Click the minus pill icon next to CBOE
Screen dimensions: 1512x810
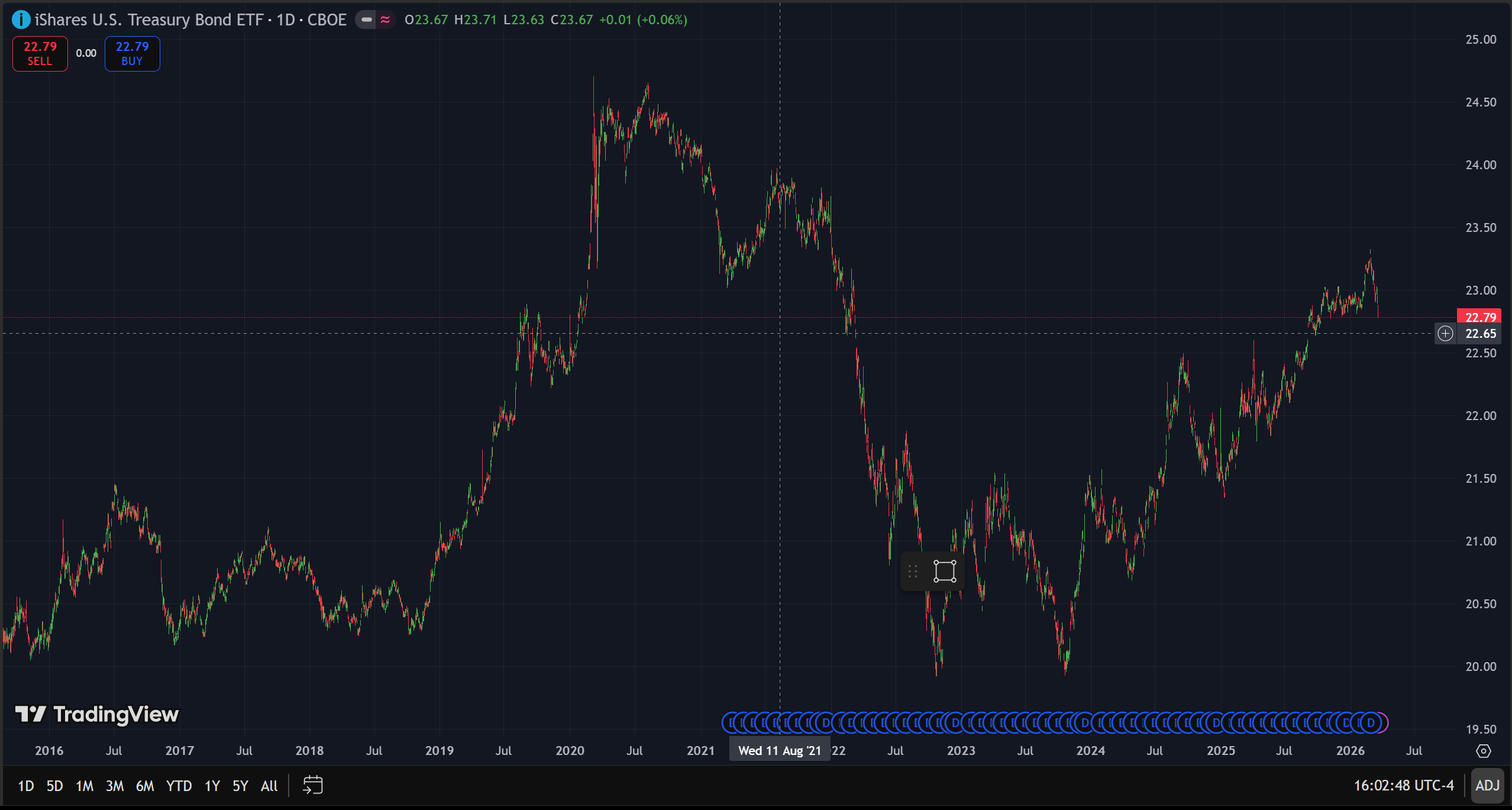(x=367, y=20)
